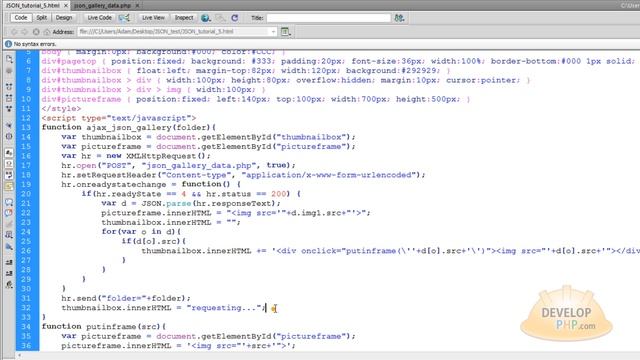Open the Move or Convert CSS menu
This screenshot has height=360, width=640.
(x=9, y=247)
